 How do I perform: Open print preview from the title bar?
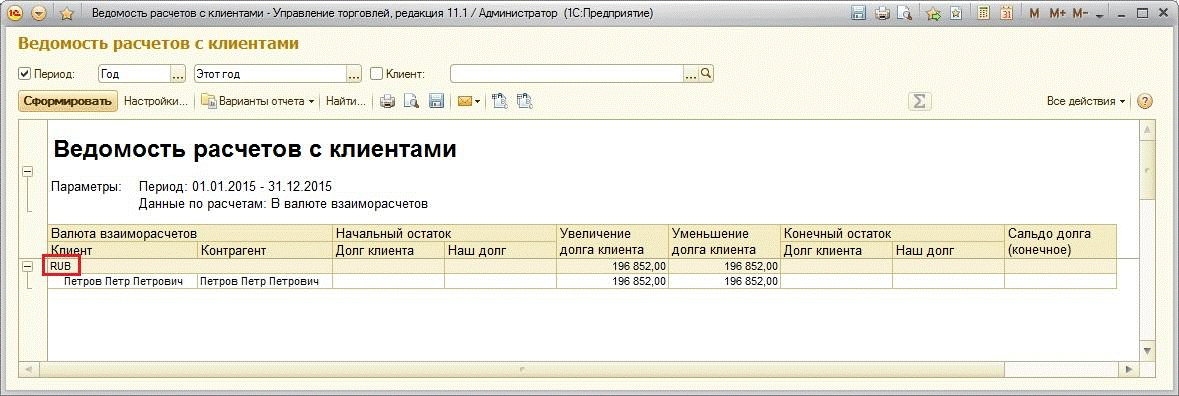pos(906,14)
